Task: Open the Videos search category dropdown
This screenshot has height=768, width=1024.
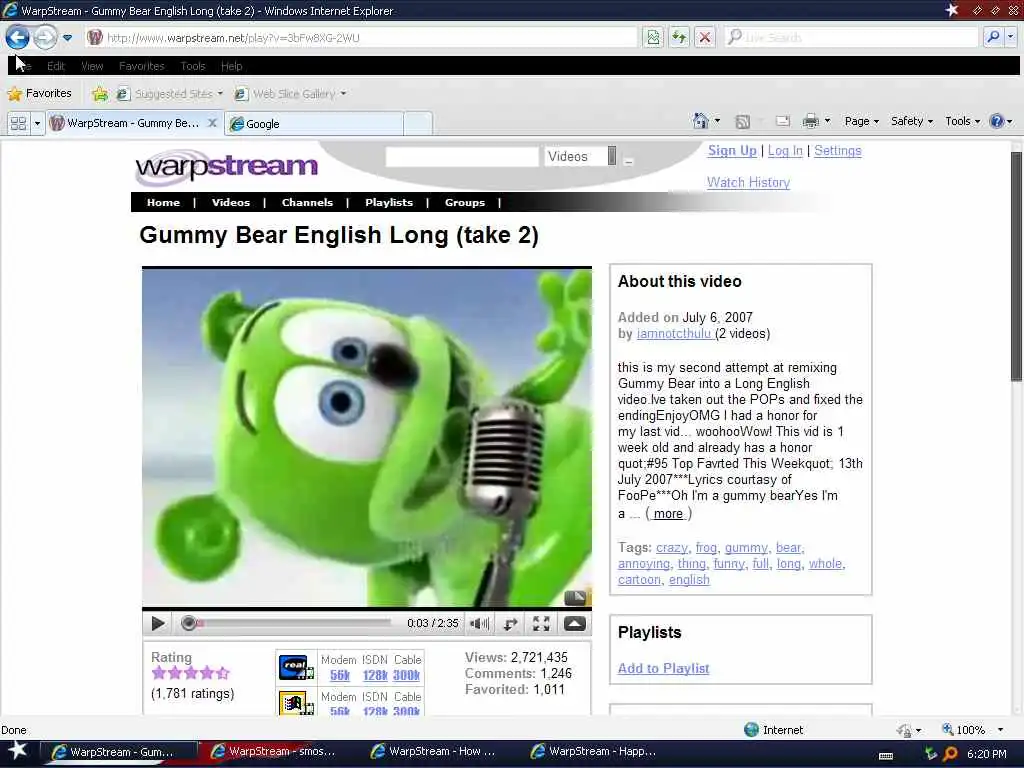Action: coord(581,156)
